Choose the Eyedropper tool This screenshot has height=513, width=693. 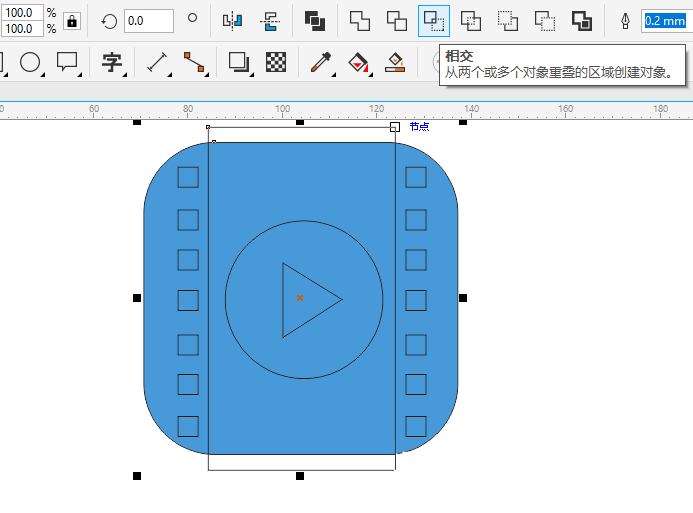(x=320, y=62)
